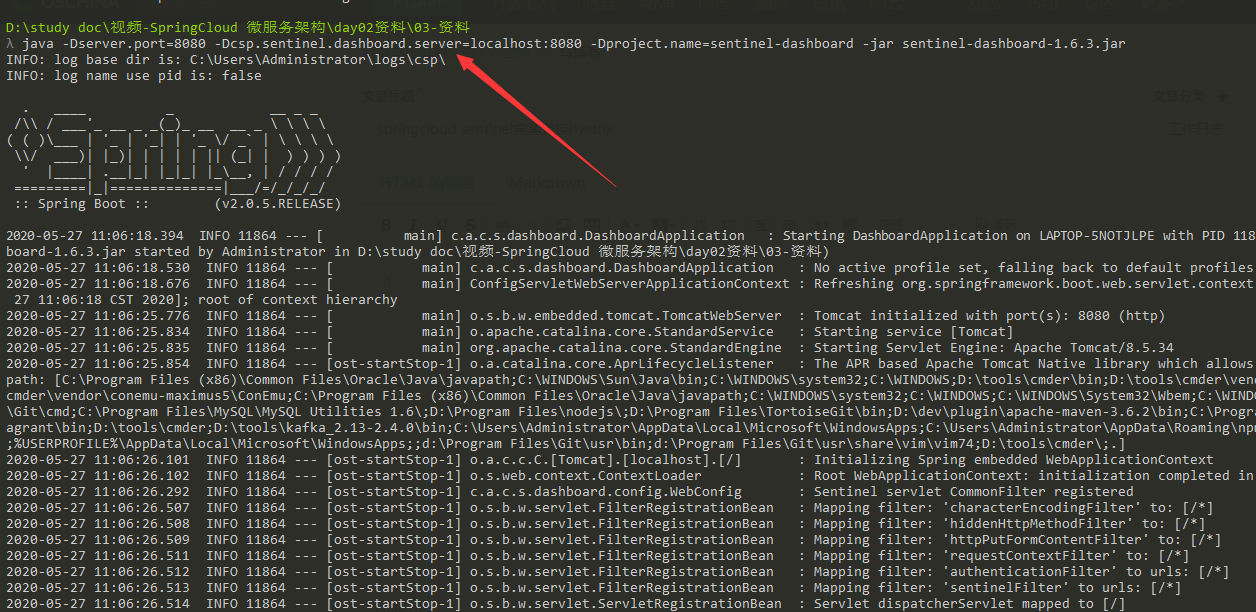This screenshot has width=1256, height=612.
Task: Click the timestamp ending in 11:06:25.854
Action: coord(98,364)
